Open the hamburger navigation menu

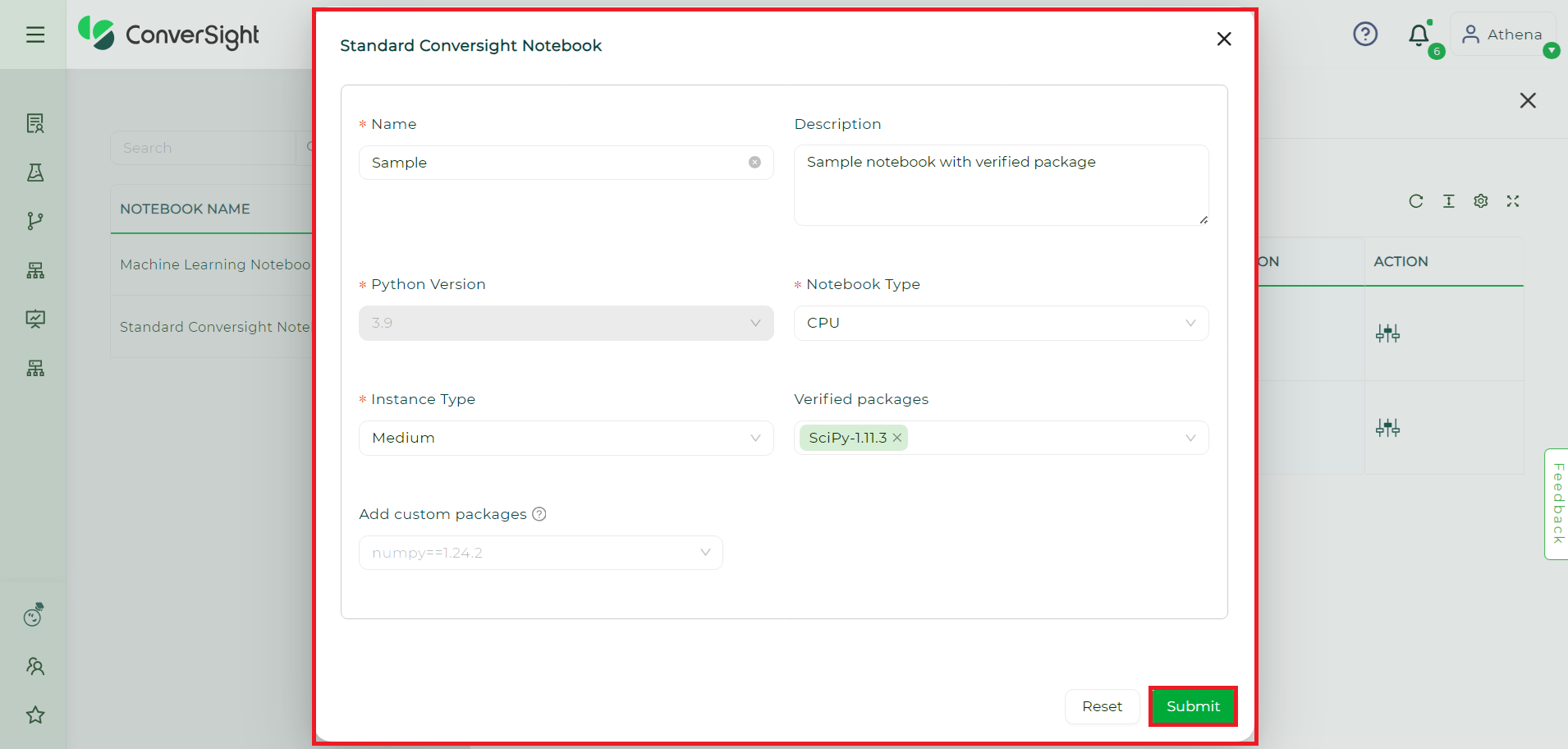point(34,34)
